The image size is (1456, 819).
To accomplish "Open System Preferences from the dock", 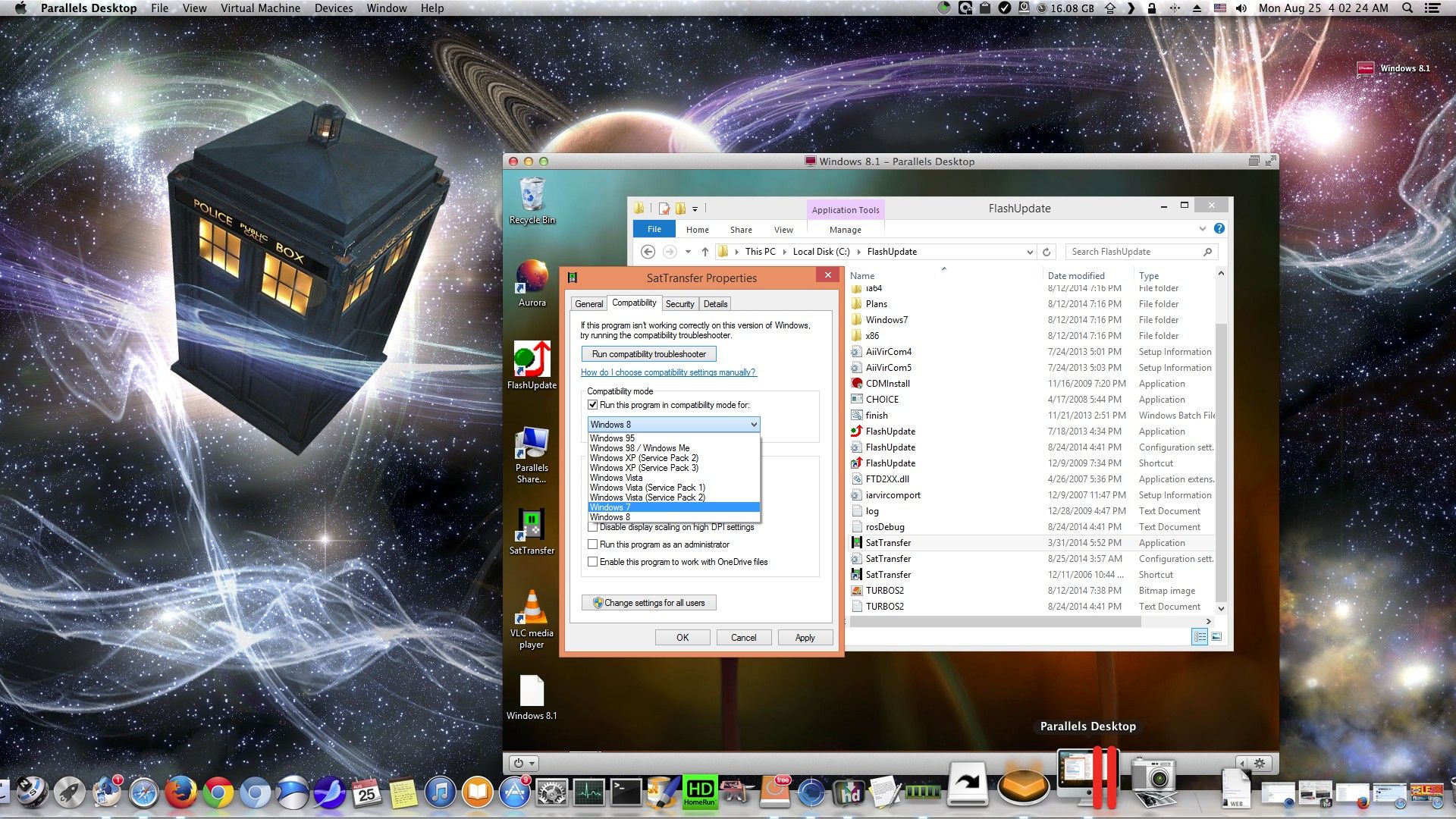I will [551, 793].
